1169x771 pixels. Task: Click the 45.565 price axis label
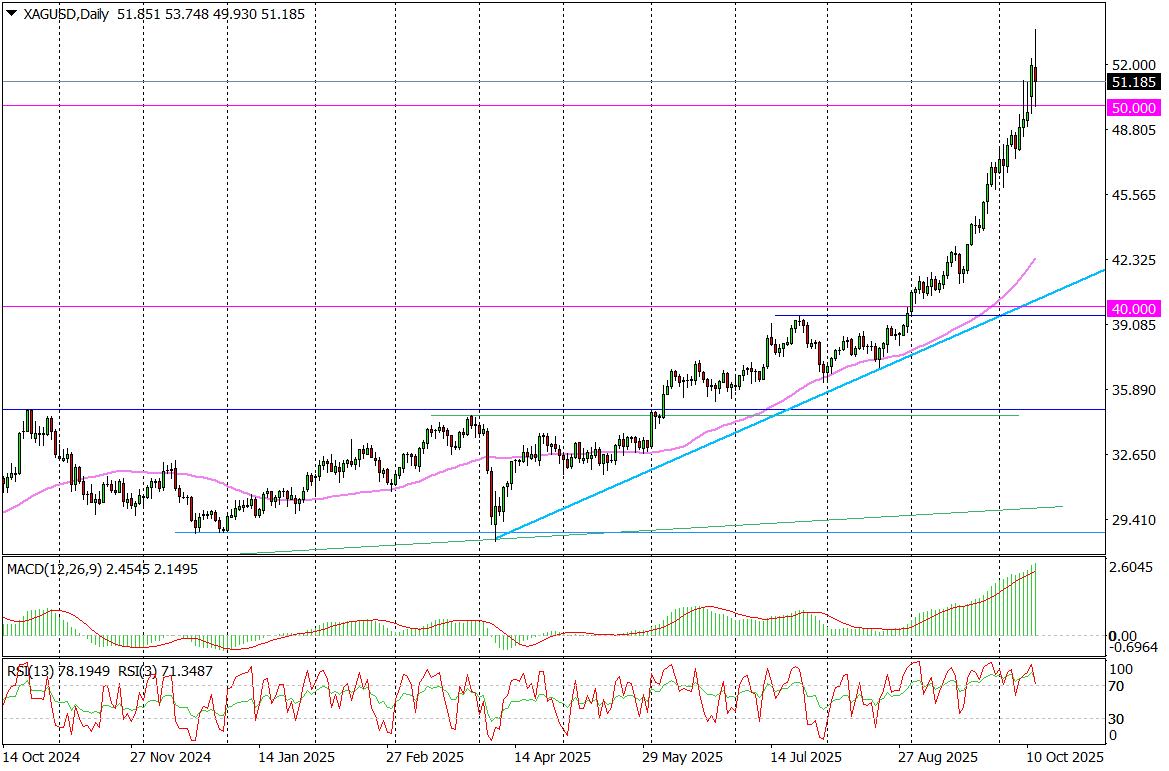1132,195
